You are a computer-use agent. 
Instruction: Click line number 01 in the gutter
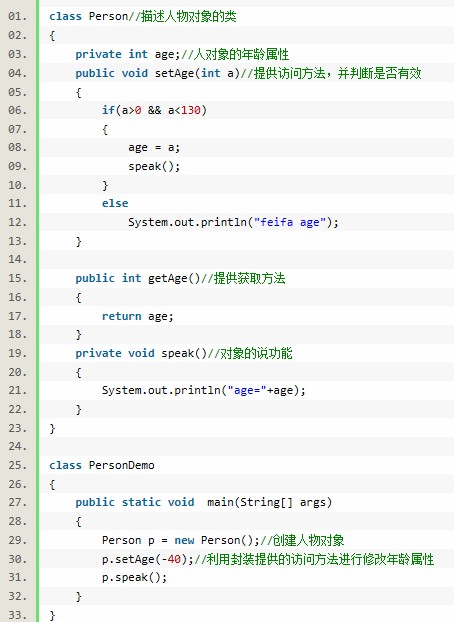(x=17, y=16)
